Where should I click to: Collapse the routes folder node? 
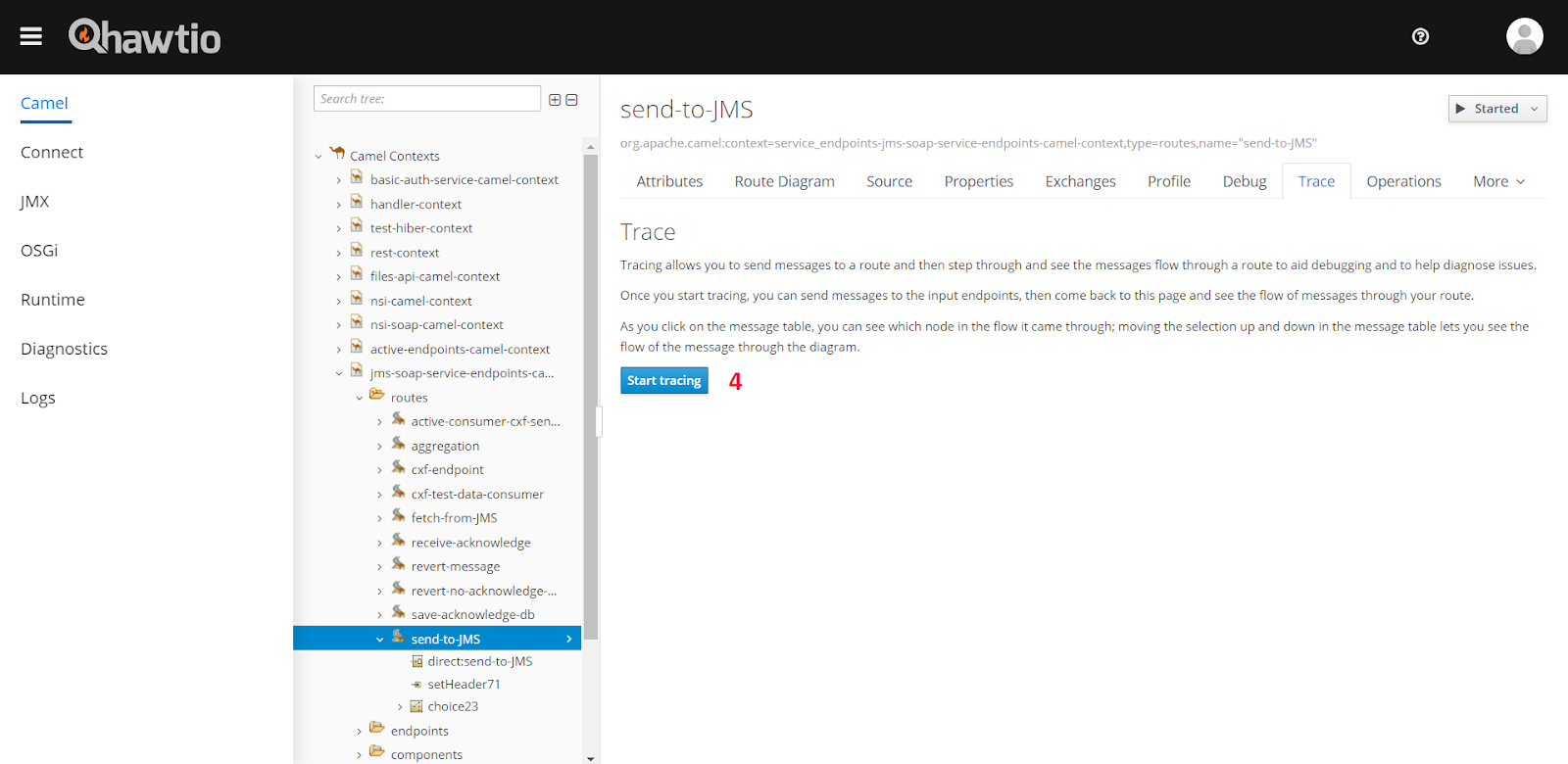click(360, 398)
